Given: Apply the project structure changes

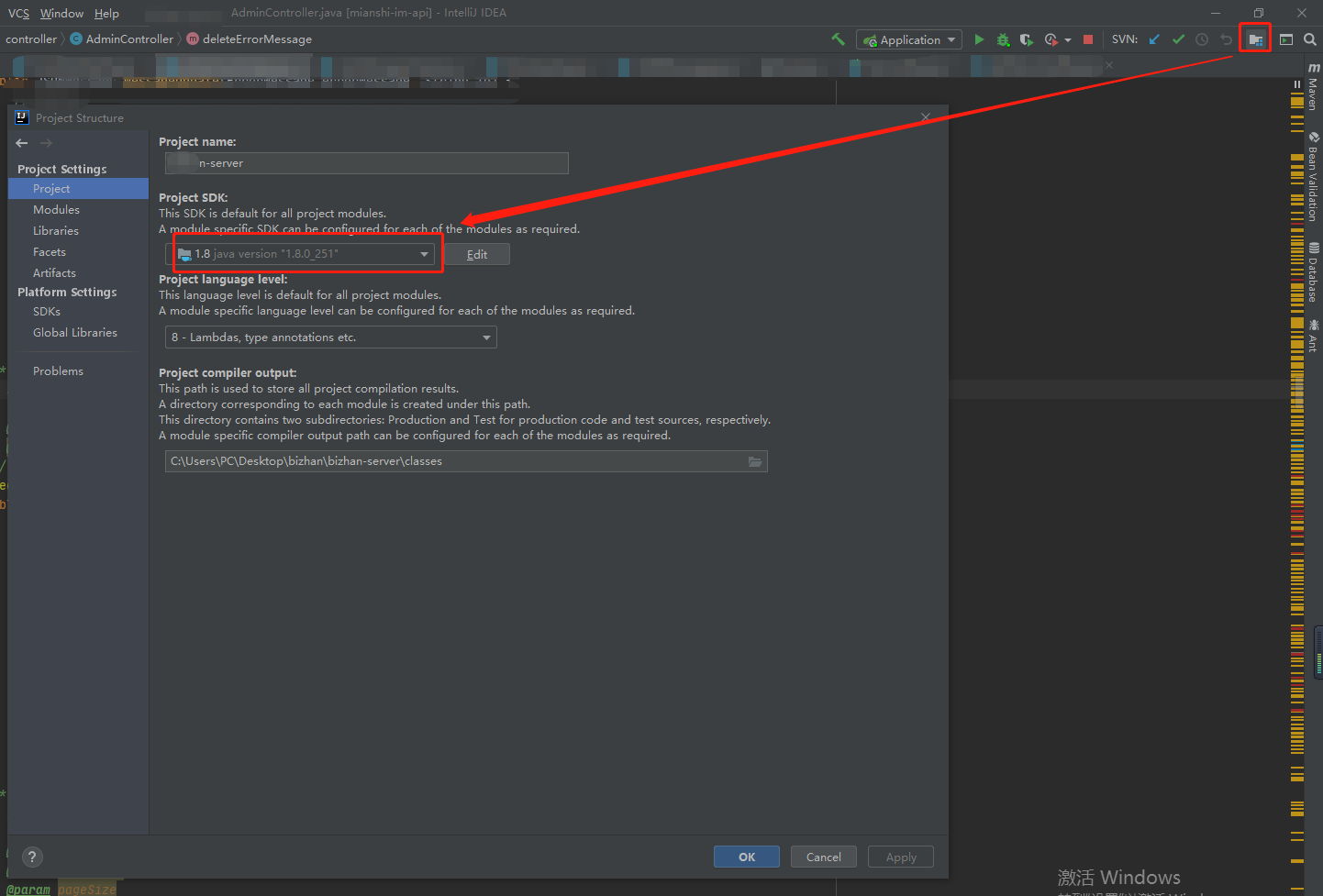Looking at the screenshot, I should [900, 856].
